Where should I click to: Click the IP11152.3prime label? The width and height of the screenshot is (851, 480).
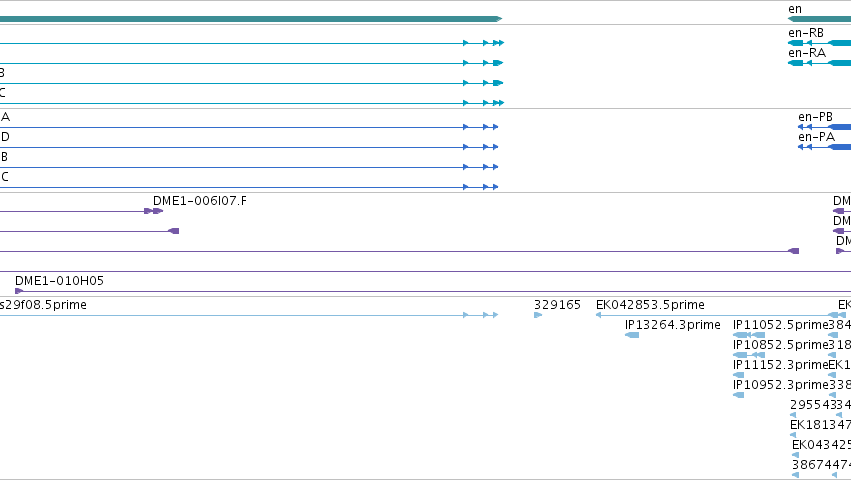click(780, 365)
